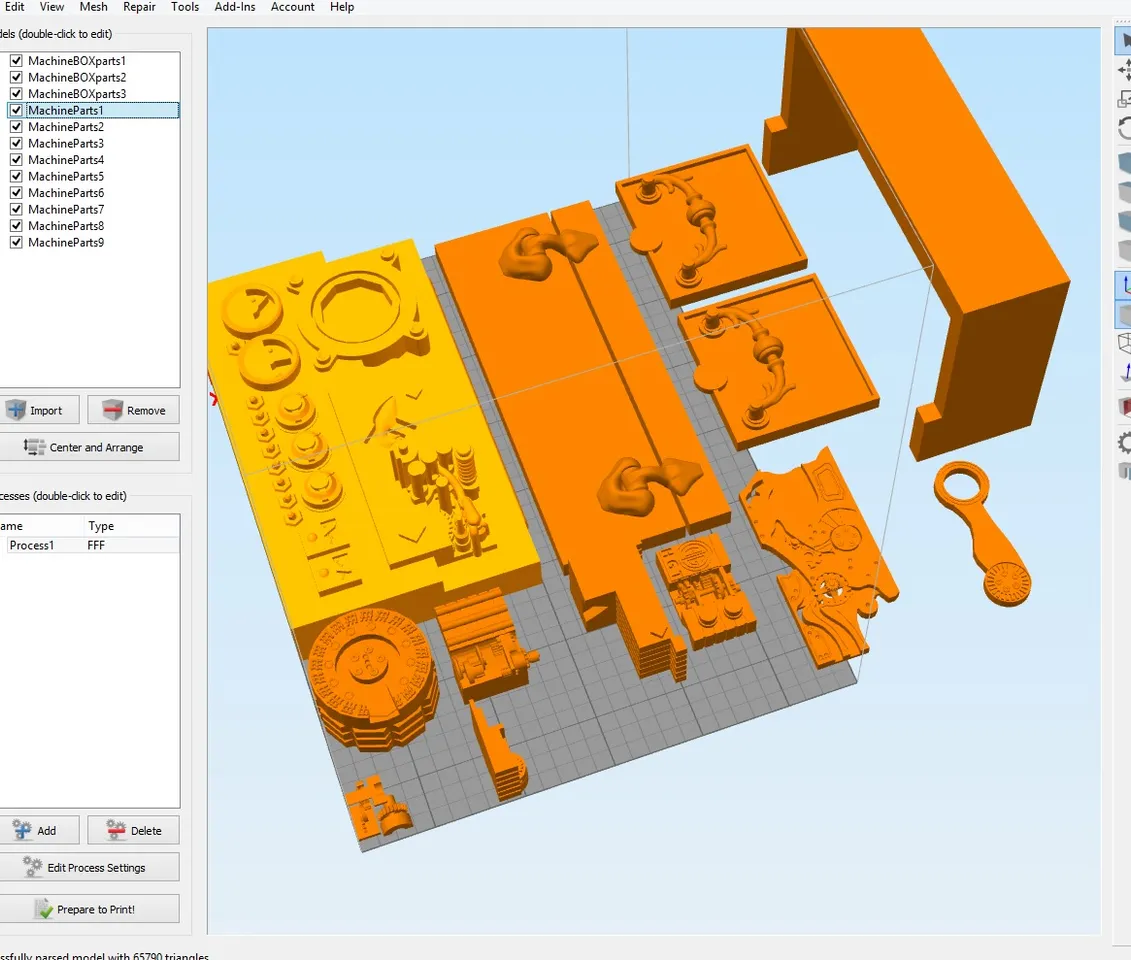Click the Import button
Viewport: 1131px width, 960px height.
point(38,410)
